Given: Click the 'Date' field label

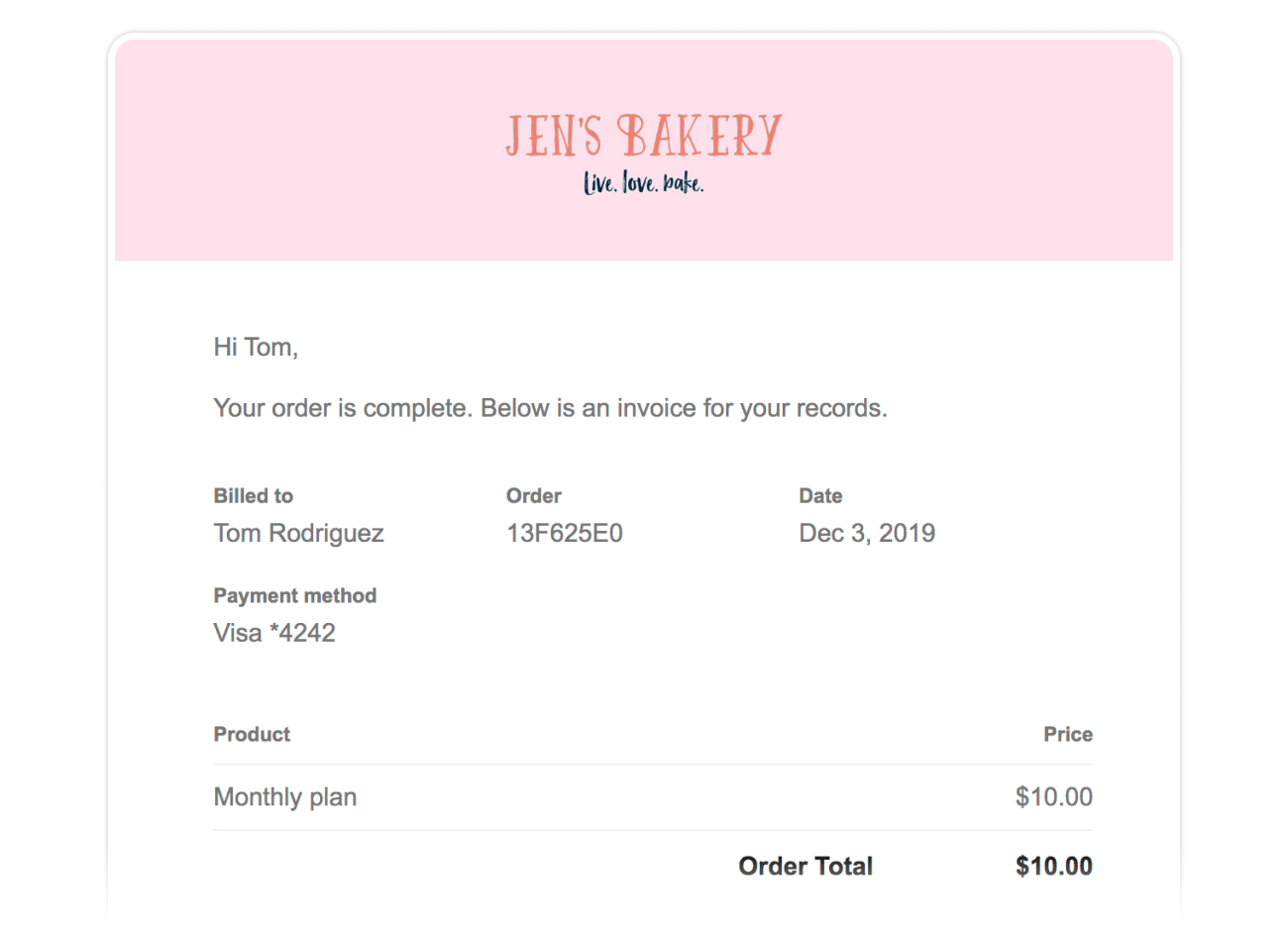Looking at the screenshot, I should tap(820, 496).
